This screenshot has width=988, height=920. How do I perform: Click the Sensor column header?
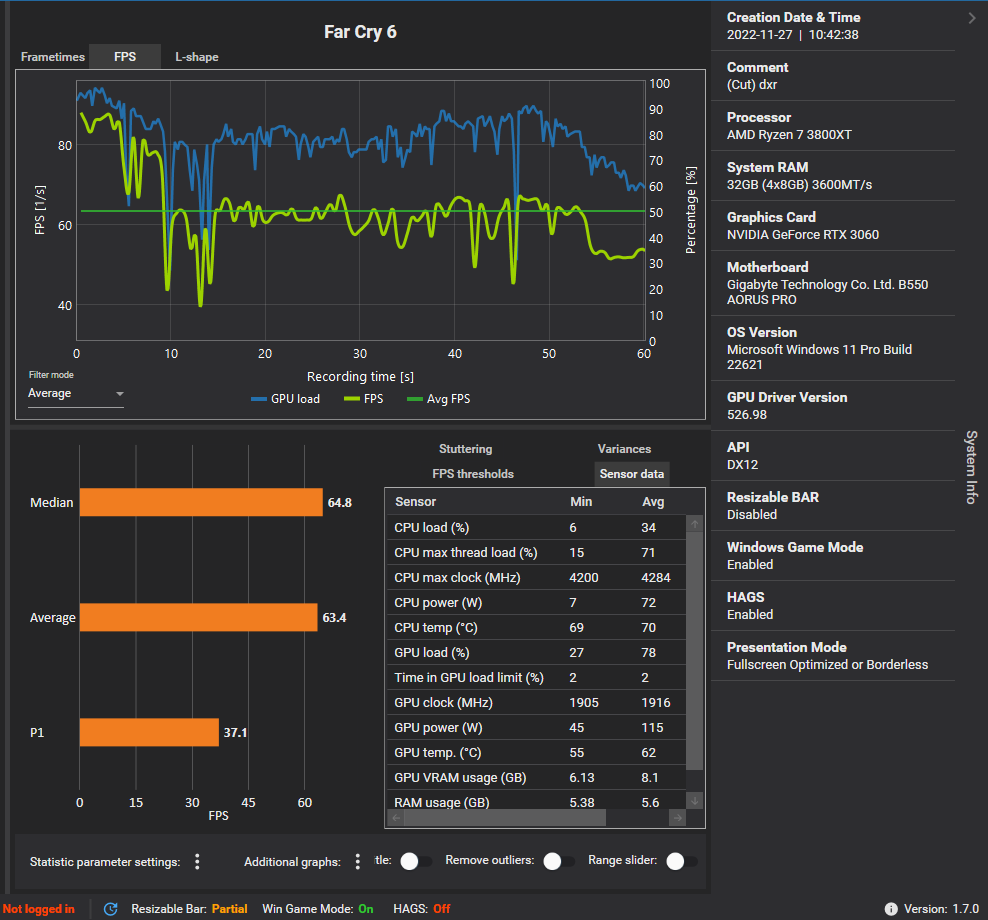tap(415, 502)
